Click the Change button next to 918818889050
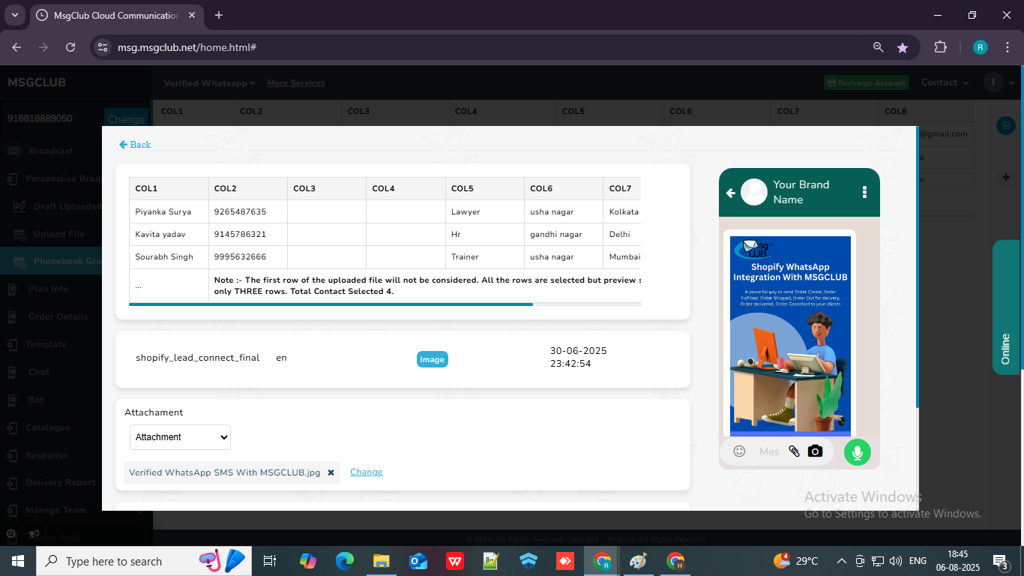Image resolution: width=1024 pixels, height=576 pixels. point(126,119)
